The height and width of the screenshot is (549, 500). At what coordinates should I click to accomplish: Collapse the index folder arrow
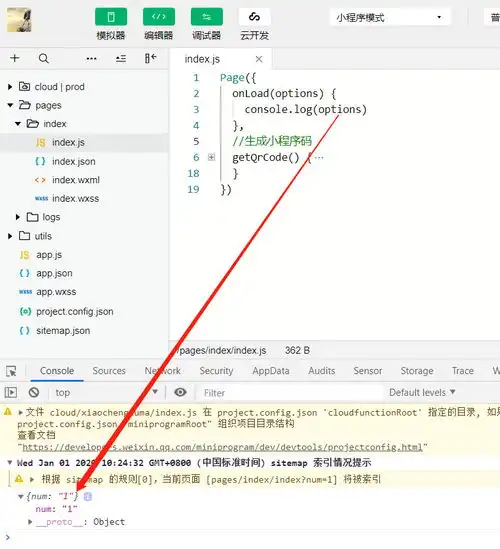point(18,124)
